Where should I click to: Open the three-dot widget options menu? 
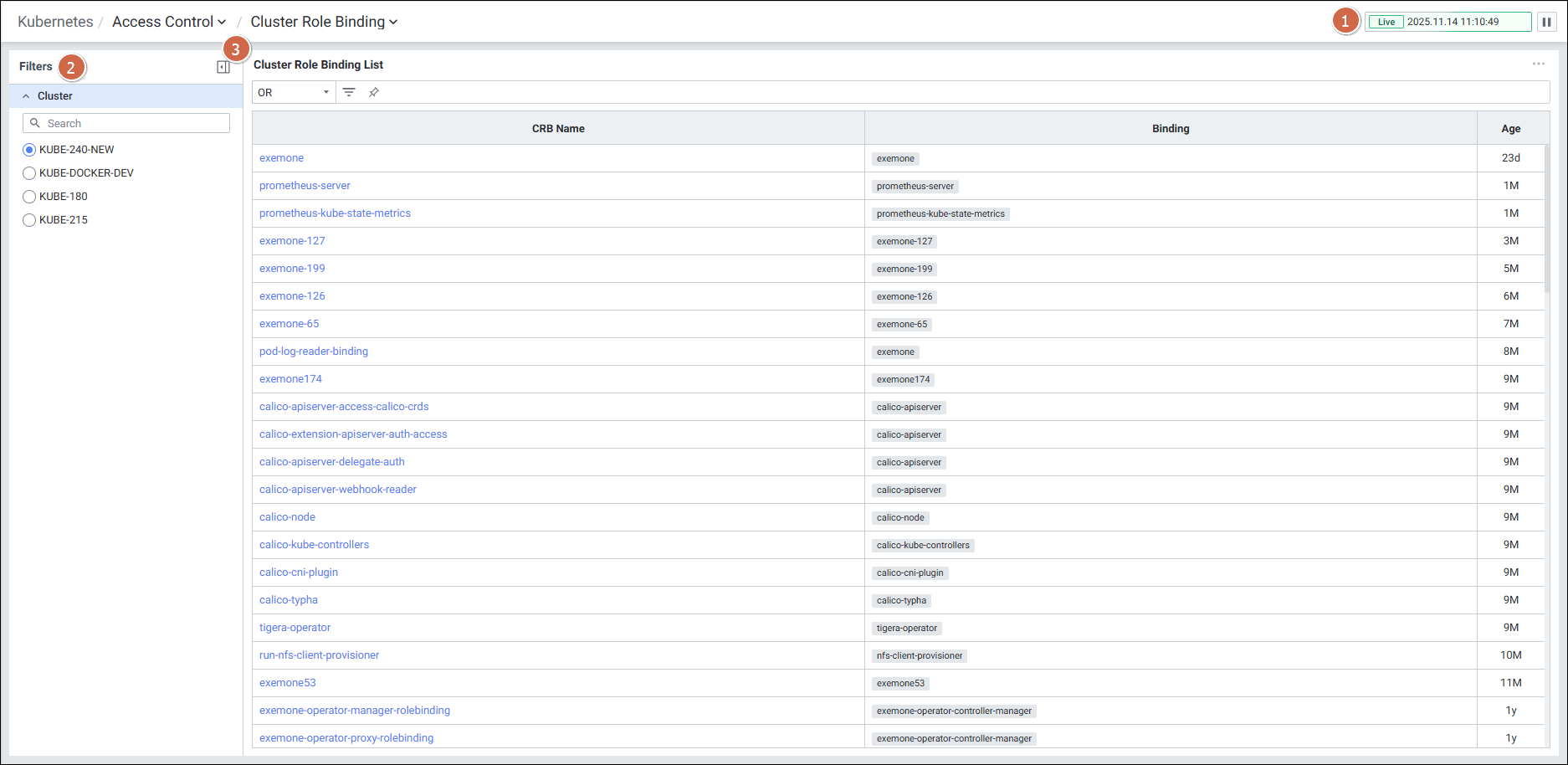pos(1538,64)
